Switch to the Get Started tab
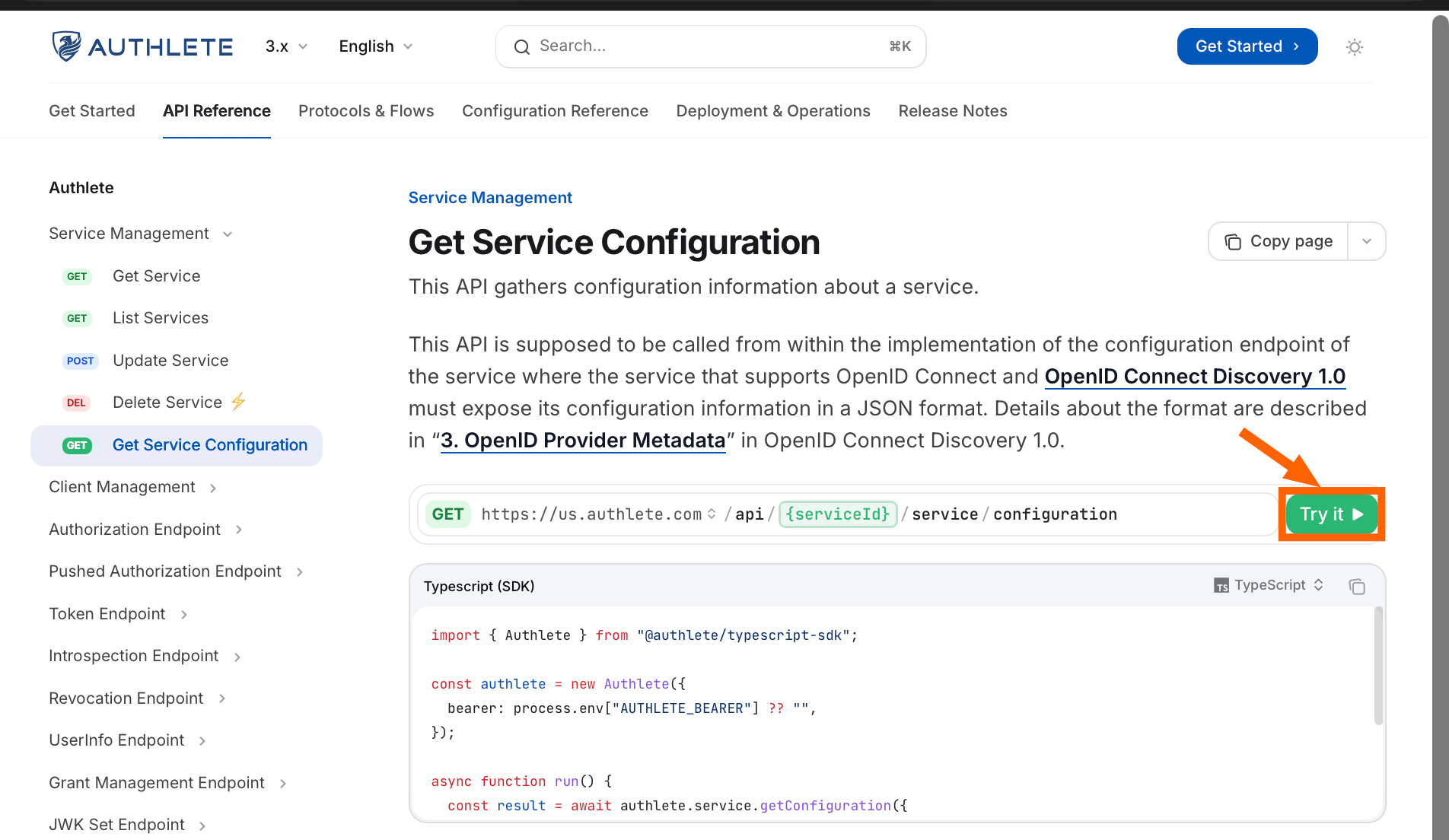1449x840 pixels. tap(92, 111)
